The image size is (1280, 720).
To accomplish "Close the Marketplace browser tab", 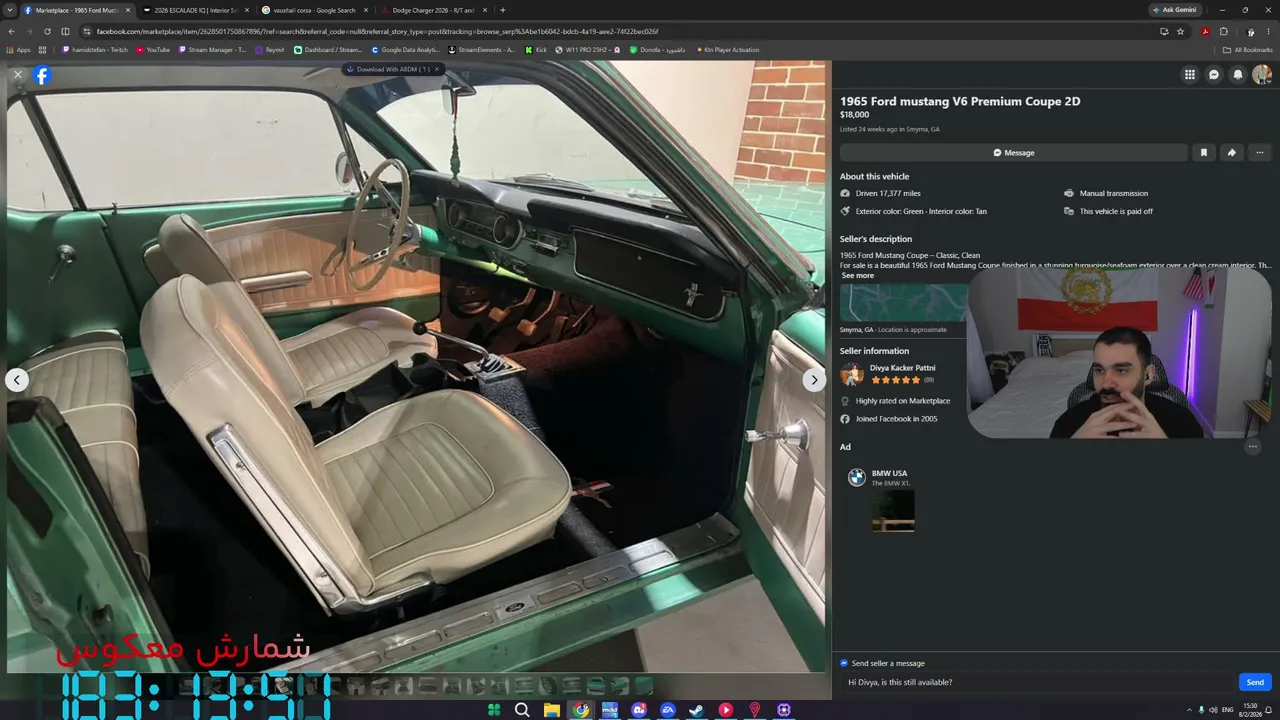I will click(128, 10).
